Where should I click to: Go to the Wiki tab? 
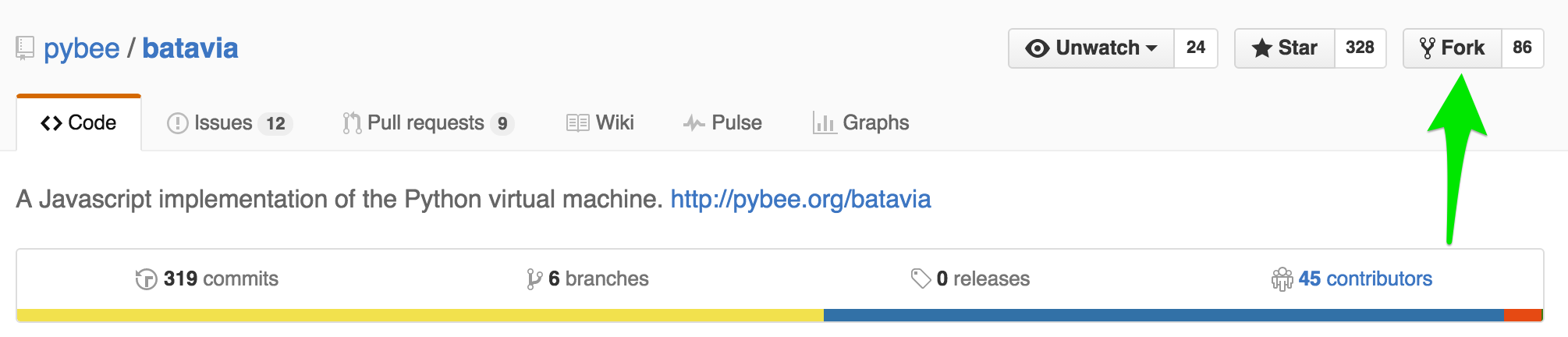pyautogui.click(x=600, y=123)
